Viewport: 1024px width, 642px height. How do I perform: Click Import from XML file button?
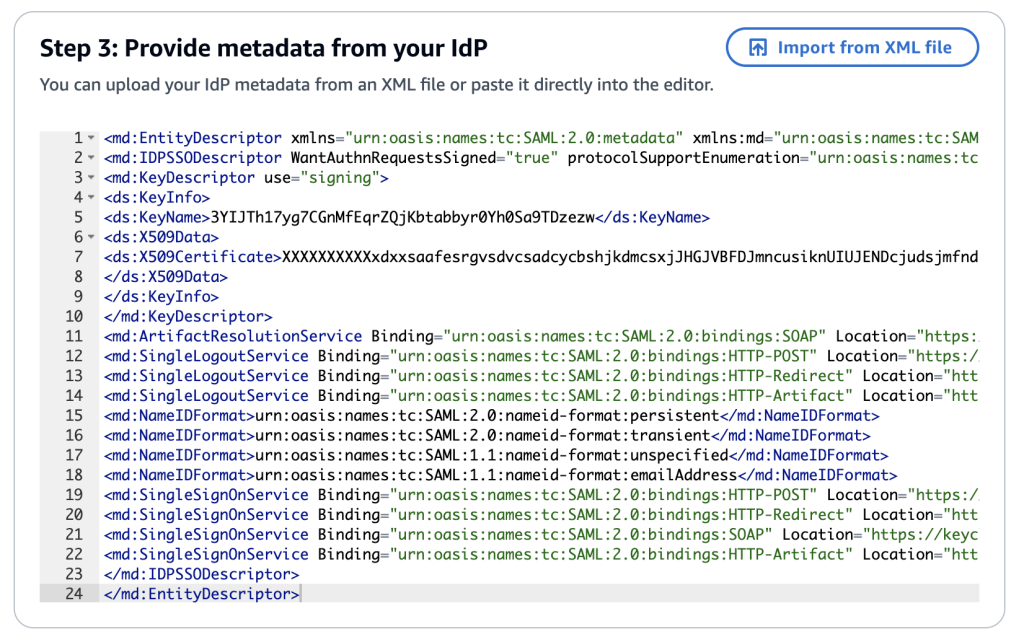852,47
